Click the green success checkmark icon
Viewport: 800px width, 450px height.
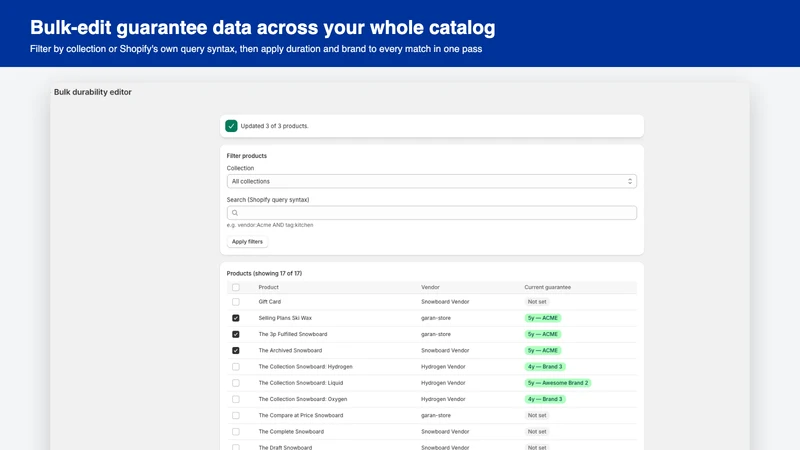(231, 126)
